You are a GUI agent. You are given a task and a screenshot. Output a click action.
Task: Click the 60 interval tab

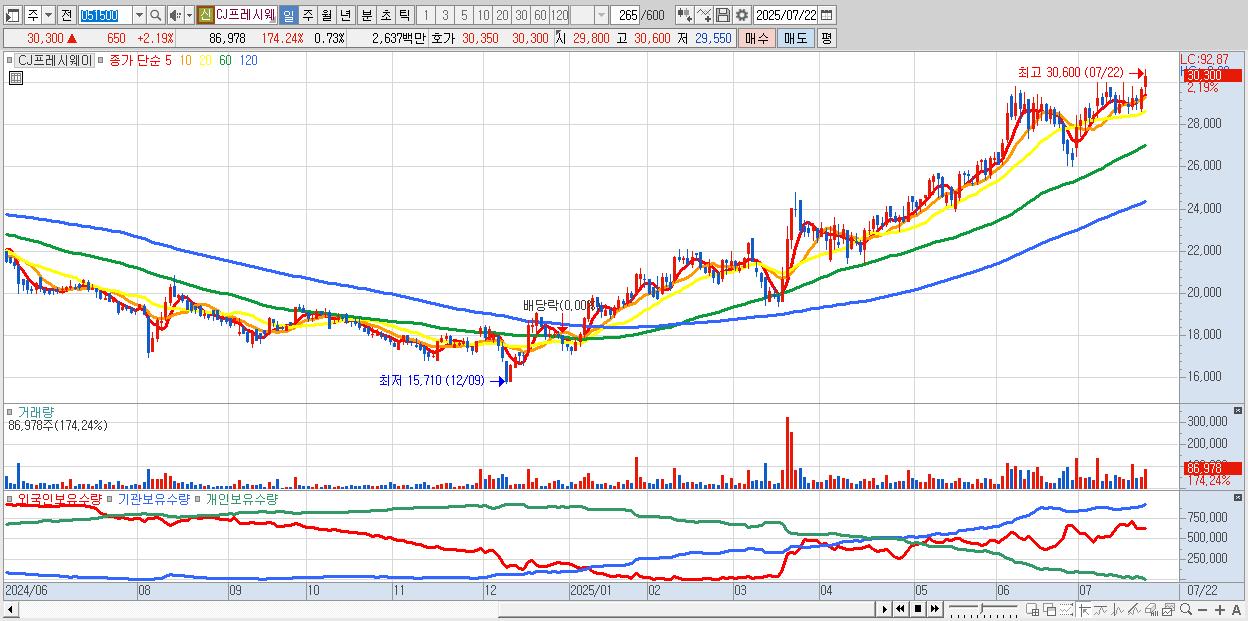coord(540,16)
